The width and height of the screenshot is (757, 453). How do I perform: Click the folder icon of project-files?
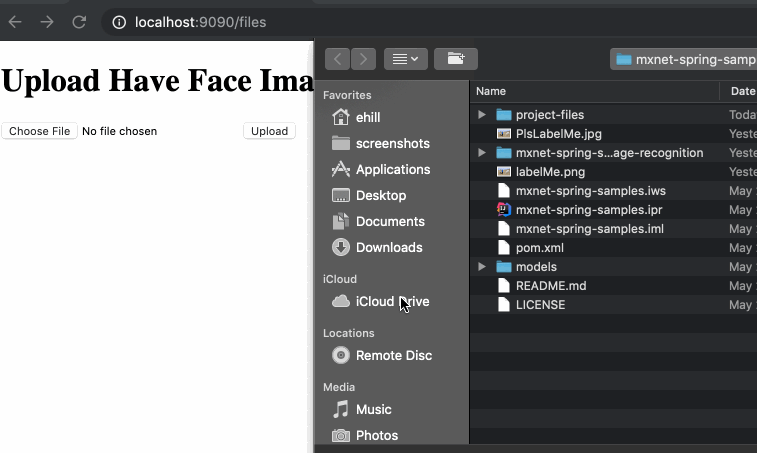tap(504, 114)
